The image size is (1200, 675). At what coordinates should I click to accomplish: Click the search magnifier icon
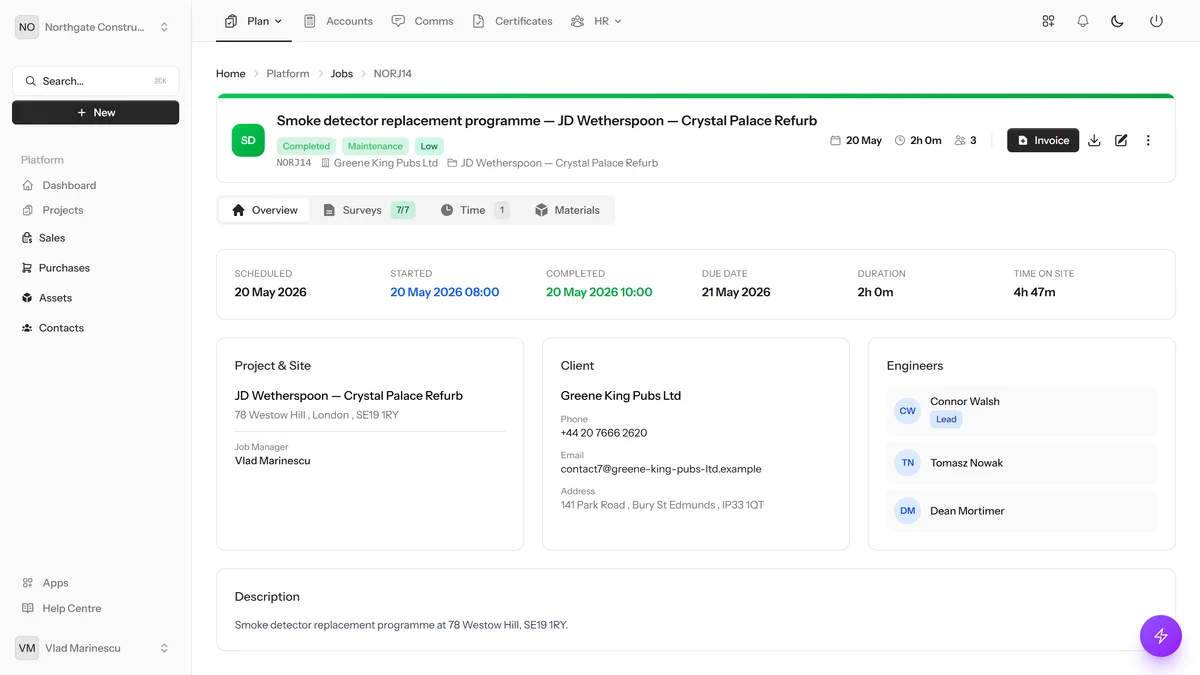(x=31, y=81)
